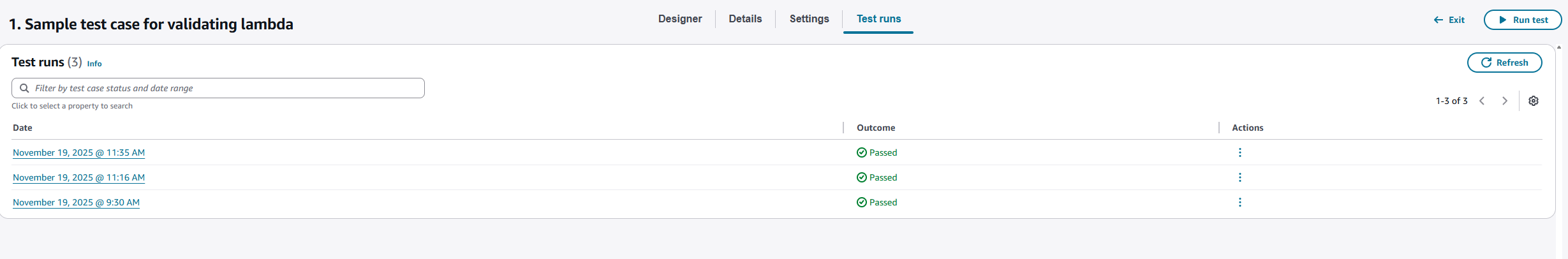Image resolution: width=1568 pixels, height=259 pixels.
Task: Click the Run test button
Action: tap(1522, 20)
